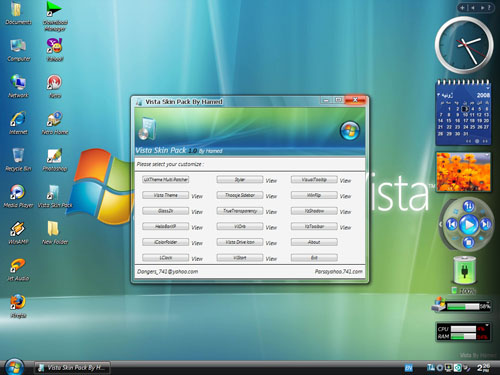Open the Vista Skin Pack desktop shortcut

point(55,197)
